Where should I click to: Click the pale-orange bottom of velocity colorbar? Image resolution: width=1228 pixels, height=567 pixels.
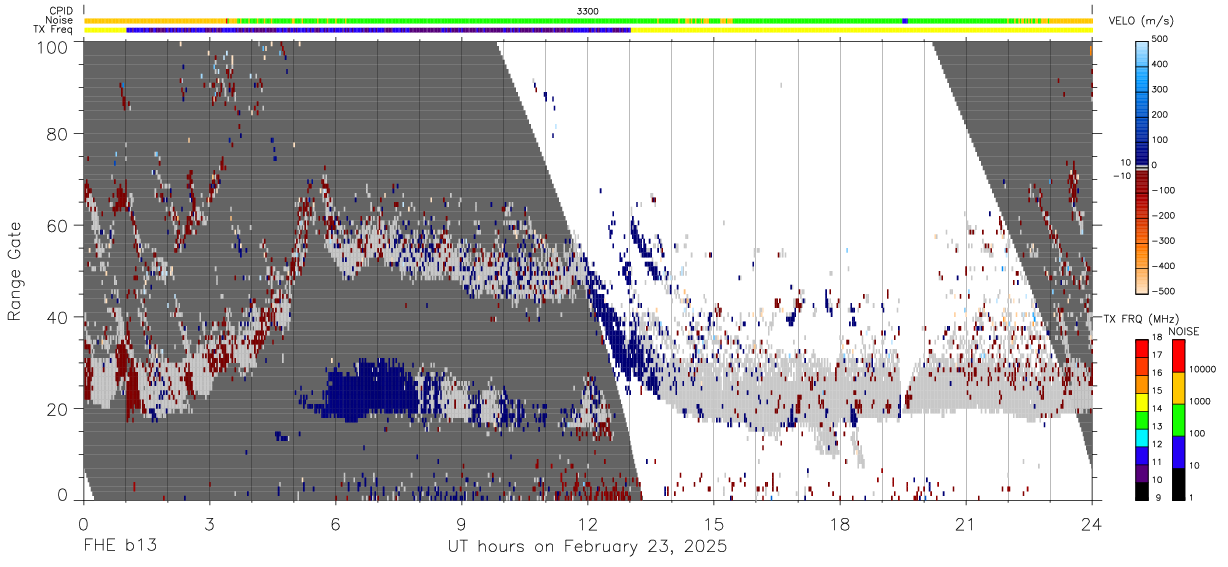[x=1142, y=280]
